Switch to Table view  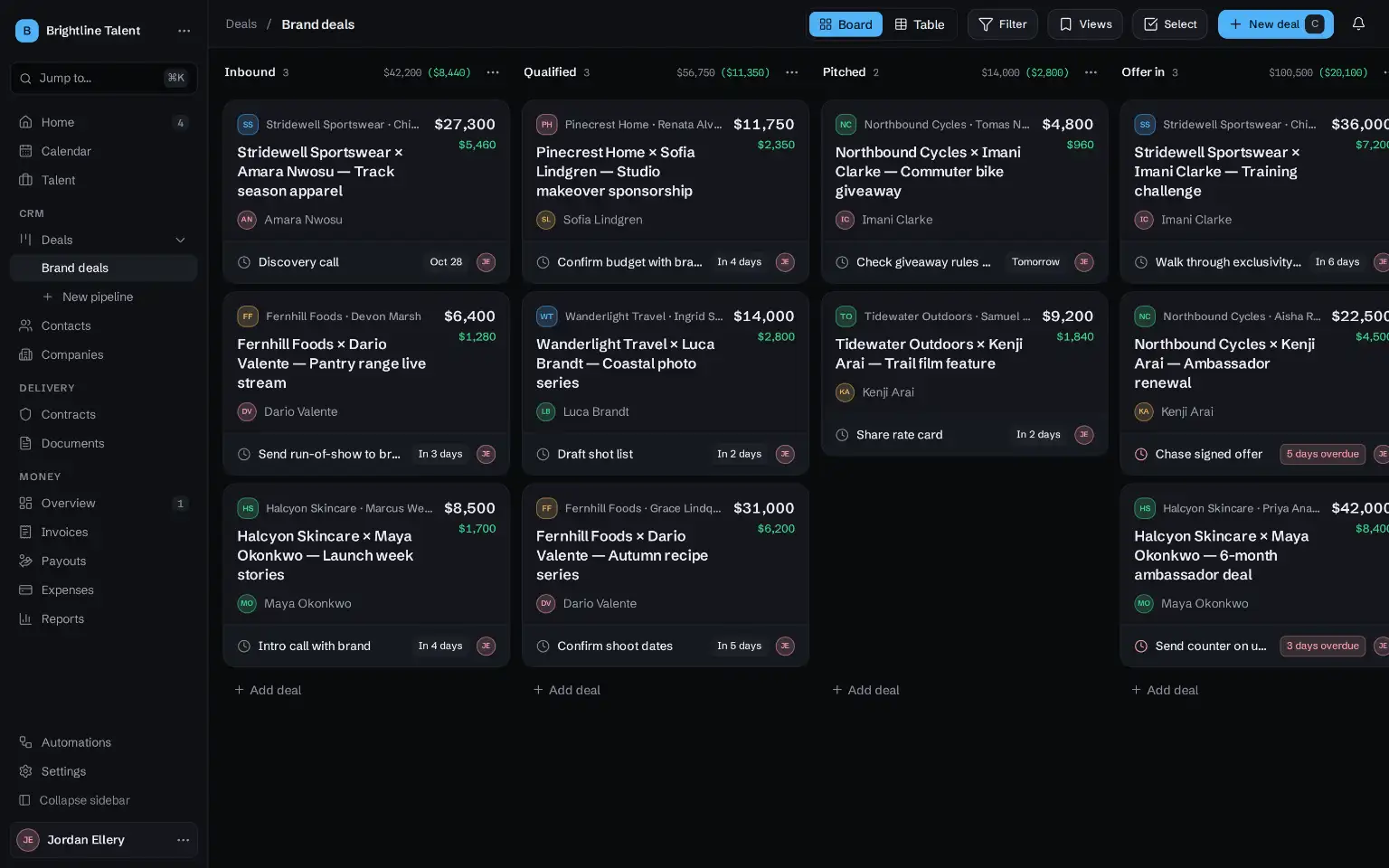(919, 24)
